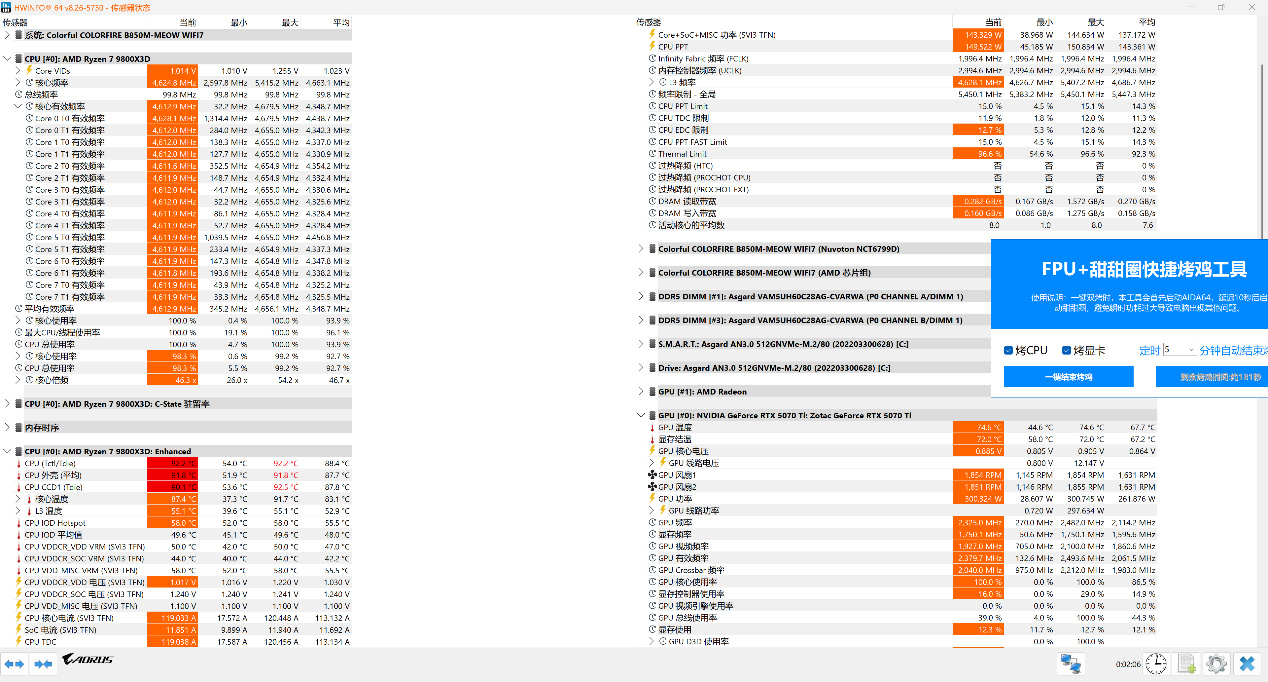The width and height of the screenshot is (1268, 682).
Task: Click chip icon of DDR5 DIMM [#1] header
Action: click(x=652, y=296)
